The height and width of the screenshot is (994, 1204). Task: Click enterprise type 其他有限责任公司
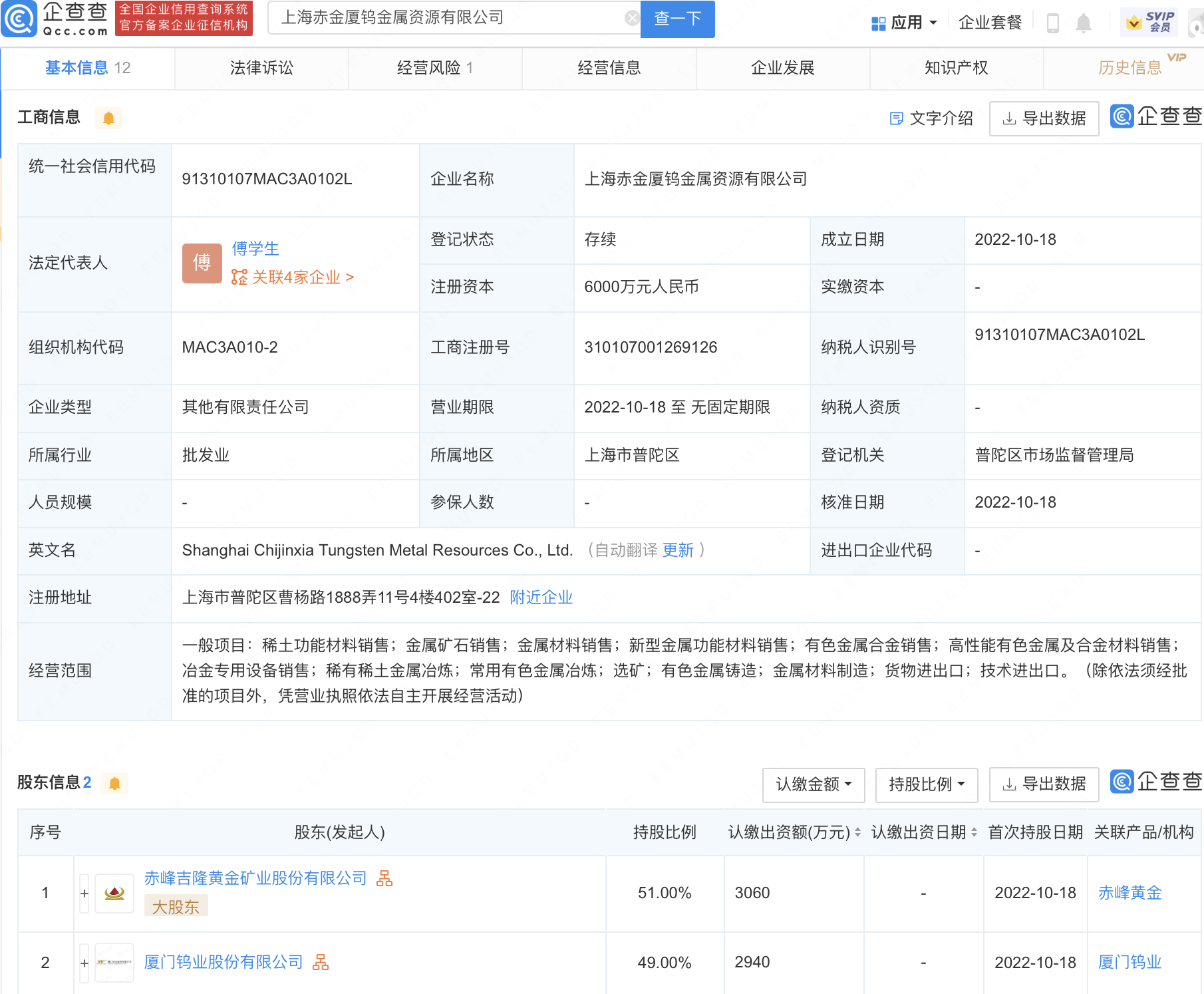coord(245,407)
